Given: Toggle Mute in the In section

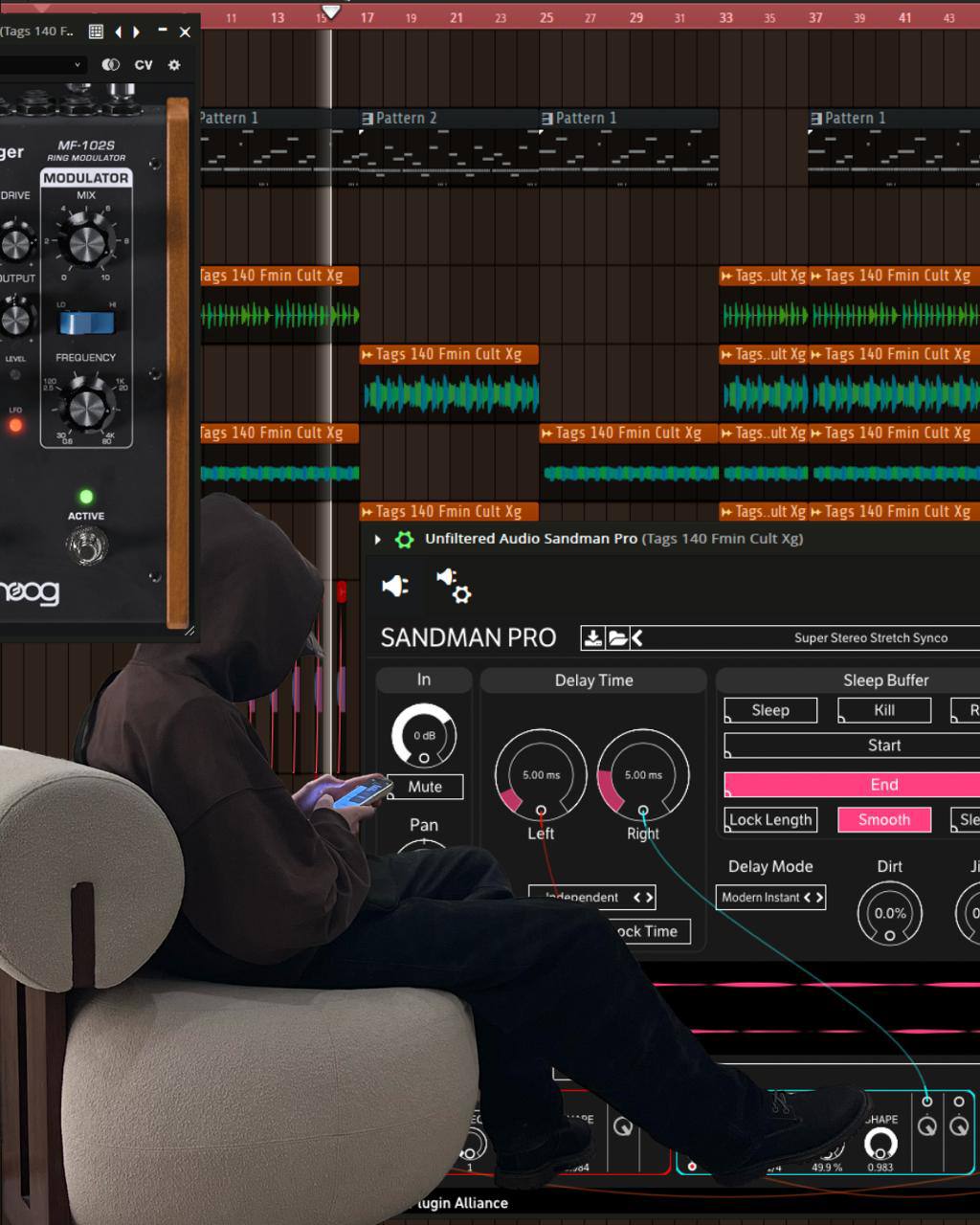Looking at the screenshot, I should pyautogui.click(x=425, y=787).
